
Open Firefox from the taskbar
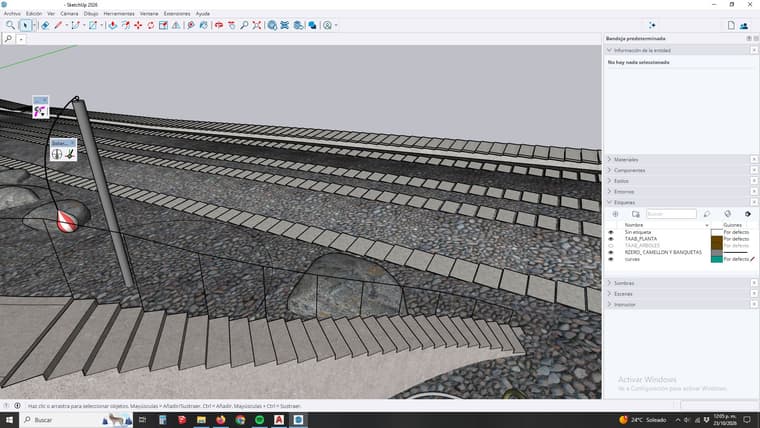221,420
